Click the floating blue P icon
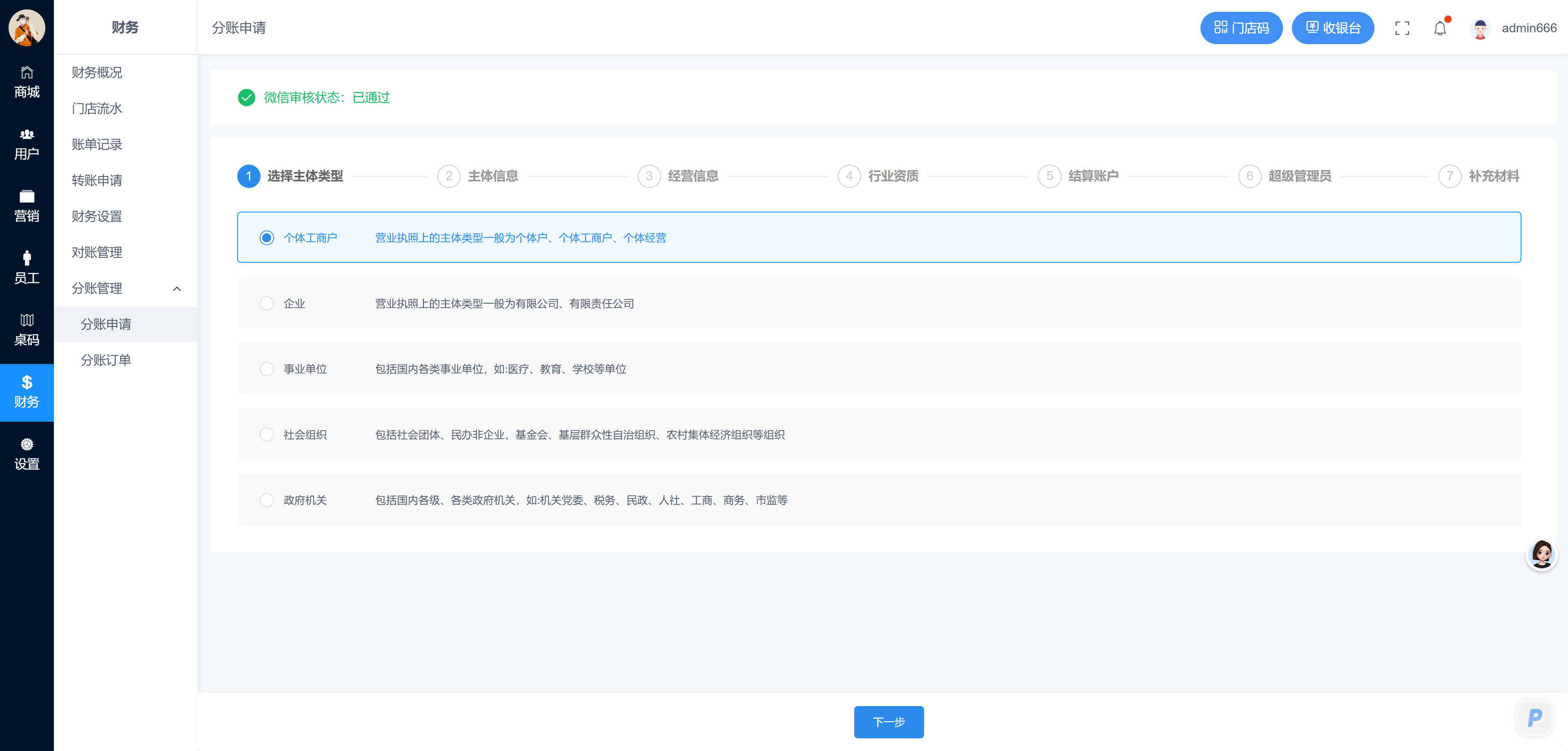The height and width of the screenshot is (751, 1568). (1535, 717)
